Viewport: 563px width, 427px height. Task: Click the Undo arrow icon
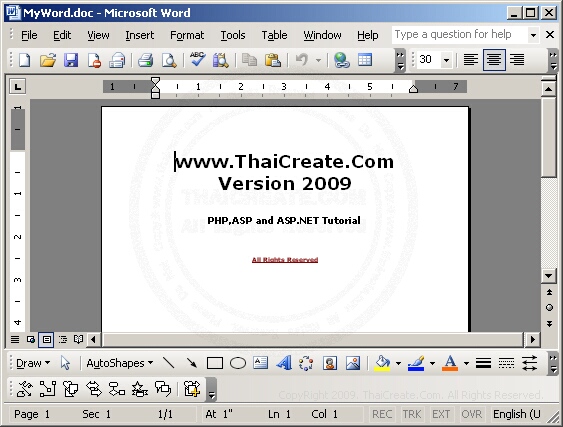click(302, 60)
